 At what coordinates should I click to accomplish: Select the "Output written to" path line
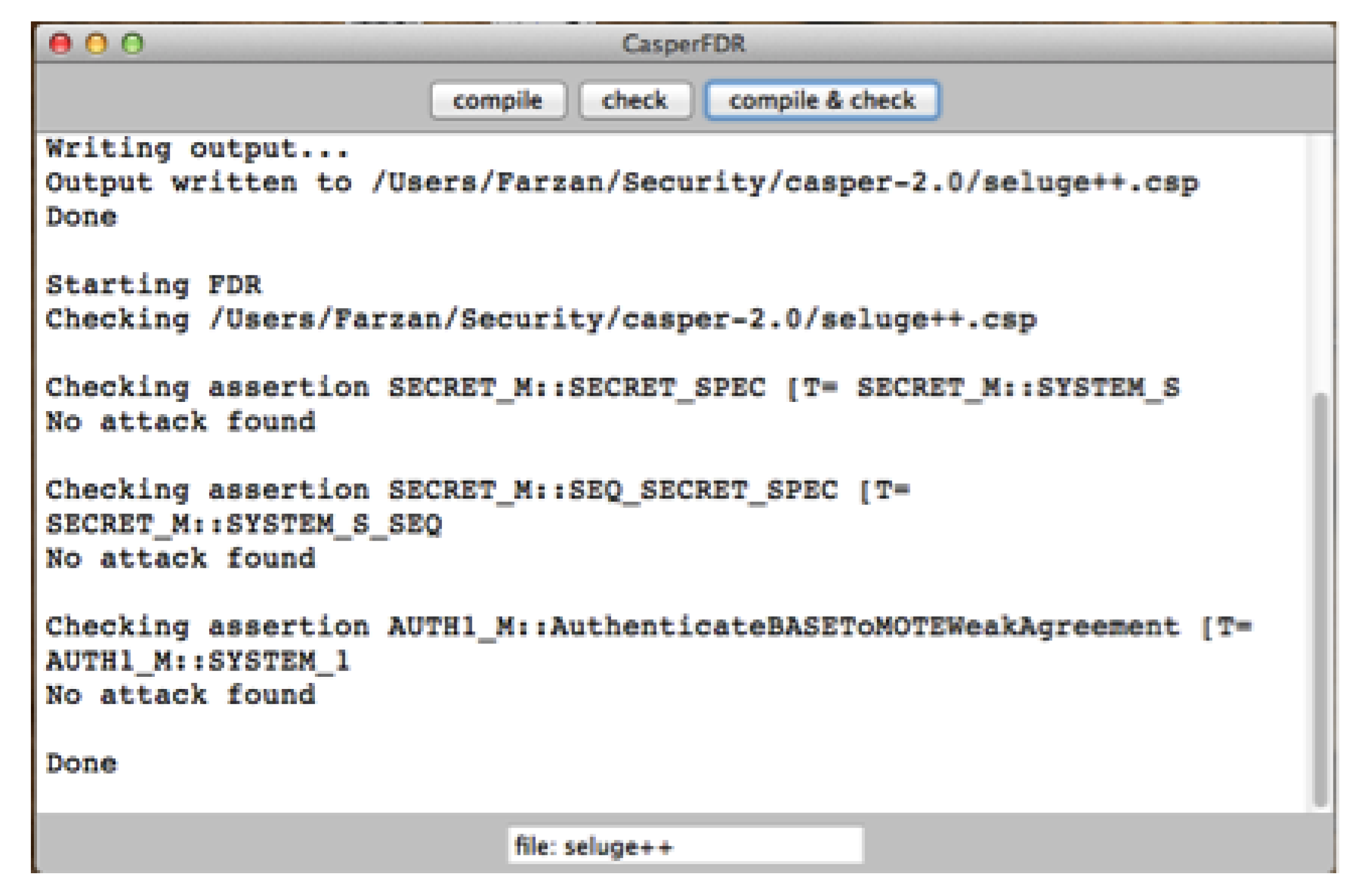[621, 183]
